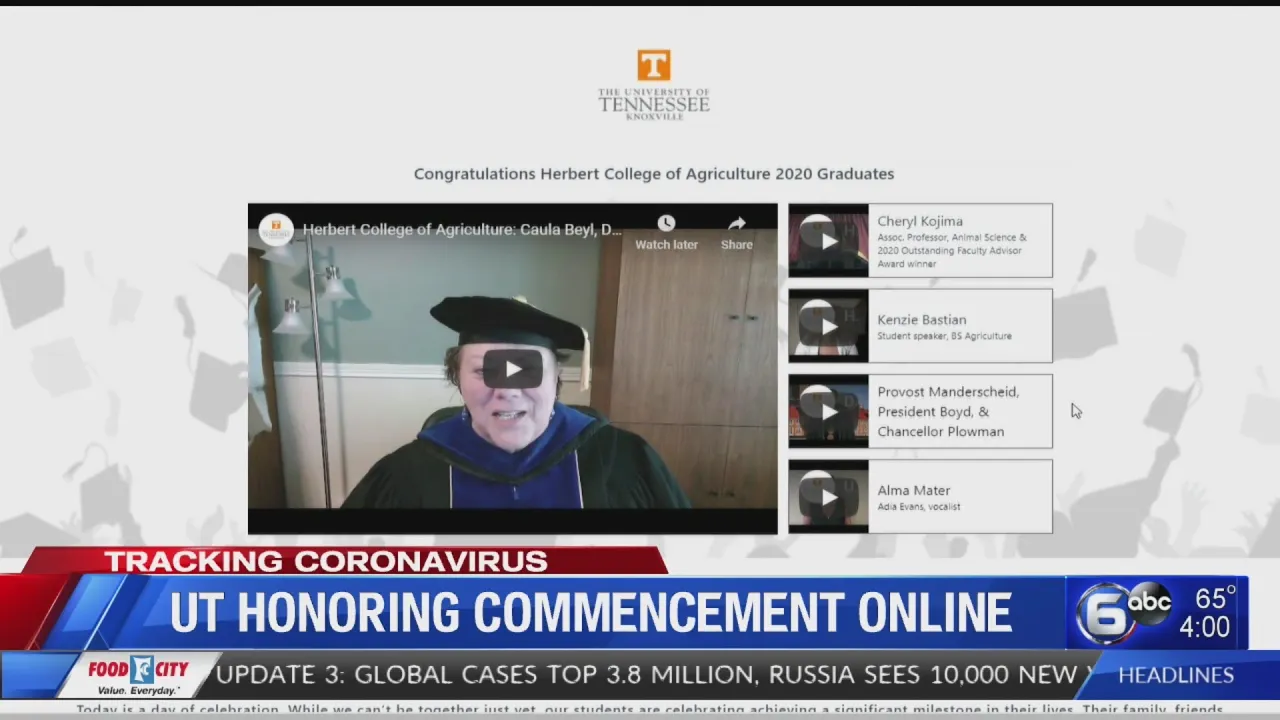The width and height of the screenshot is (1280, 720).
Task: Click the 4:00 clock display
Action: tap(1204, 627)
